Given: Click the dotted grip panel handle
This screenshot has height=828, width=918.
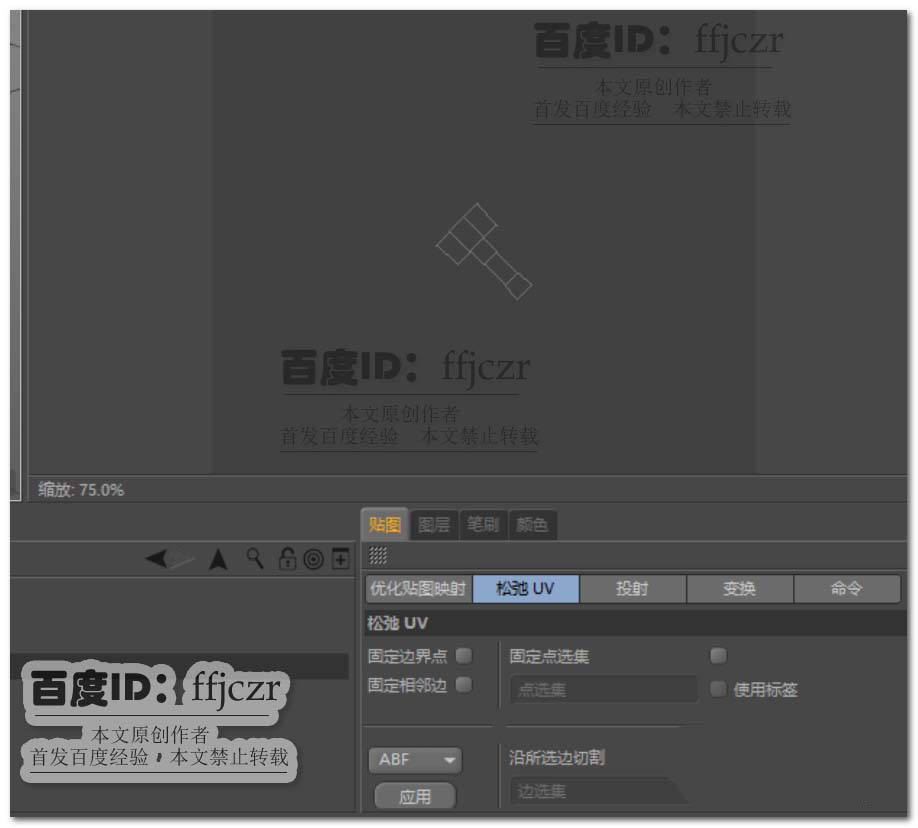Looking at the screenshot, I should coord(378,555).
